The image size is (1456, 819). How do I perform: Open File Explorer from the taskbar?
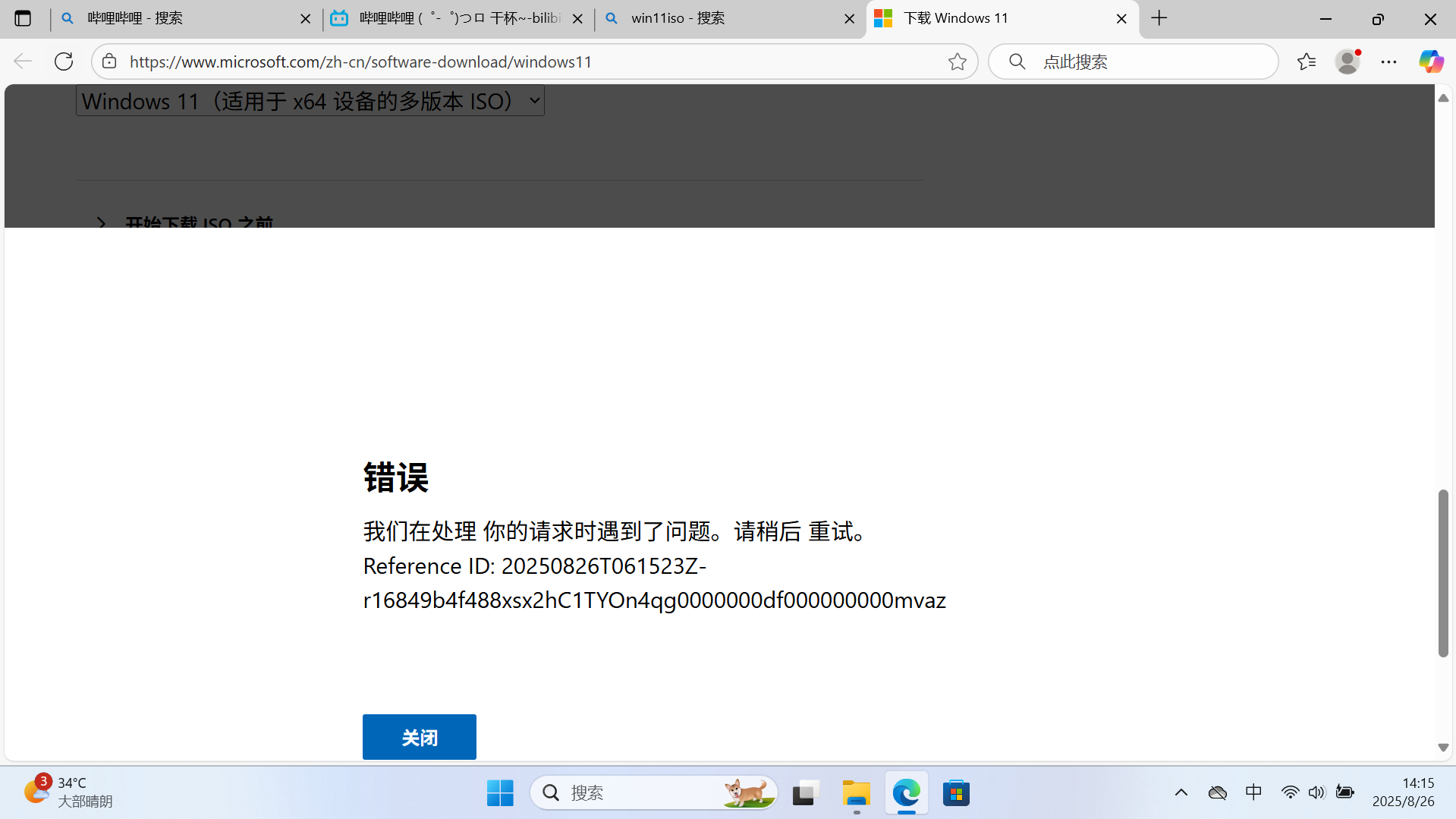(857, 793)
